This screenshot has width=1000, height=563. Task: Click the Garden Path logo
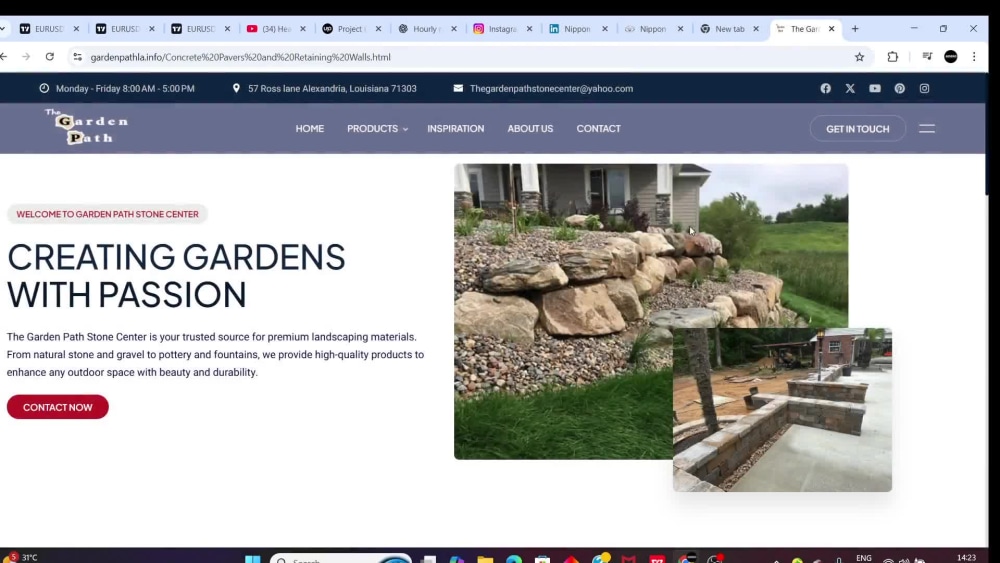(87, 127)
